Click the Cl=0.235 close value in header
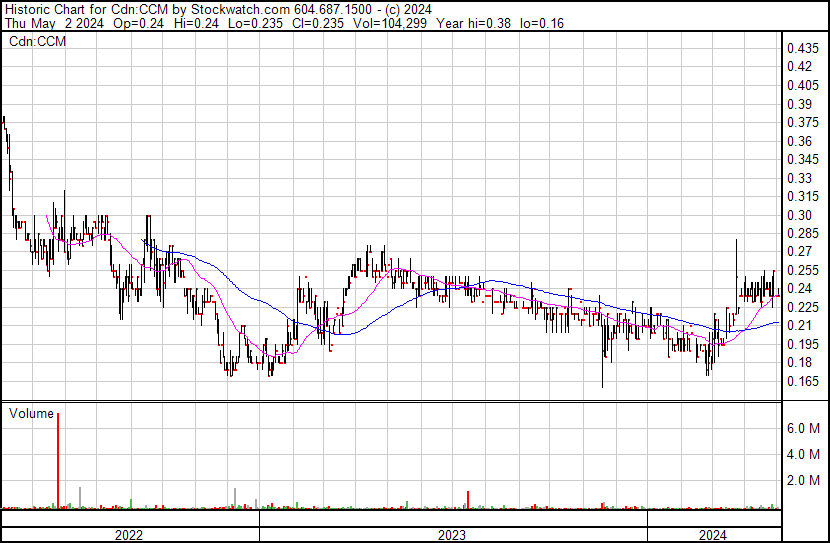This screenshot has width=830, height=543. click(x=318, y=23)
